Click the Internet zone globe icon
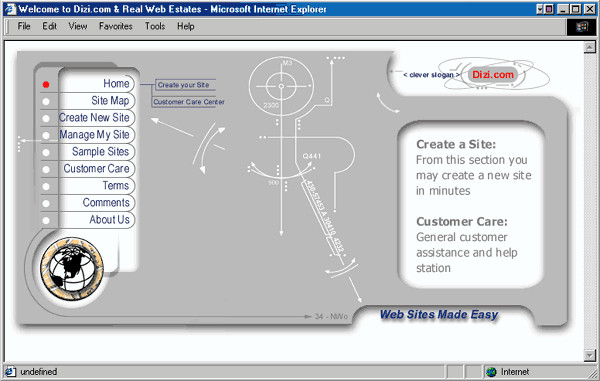The width and height of the screenshot is (600, 381). tap(491, 371)
